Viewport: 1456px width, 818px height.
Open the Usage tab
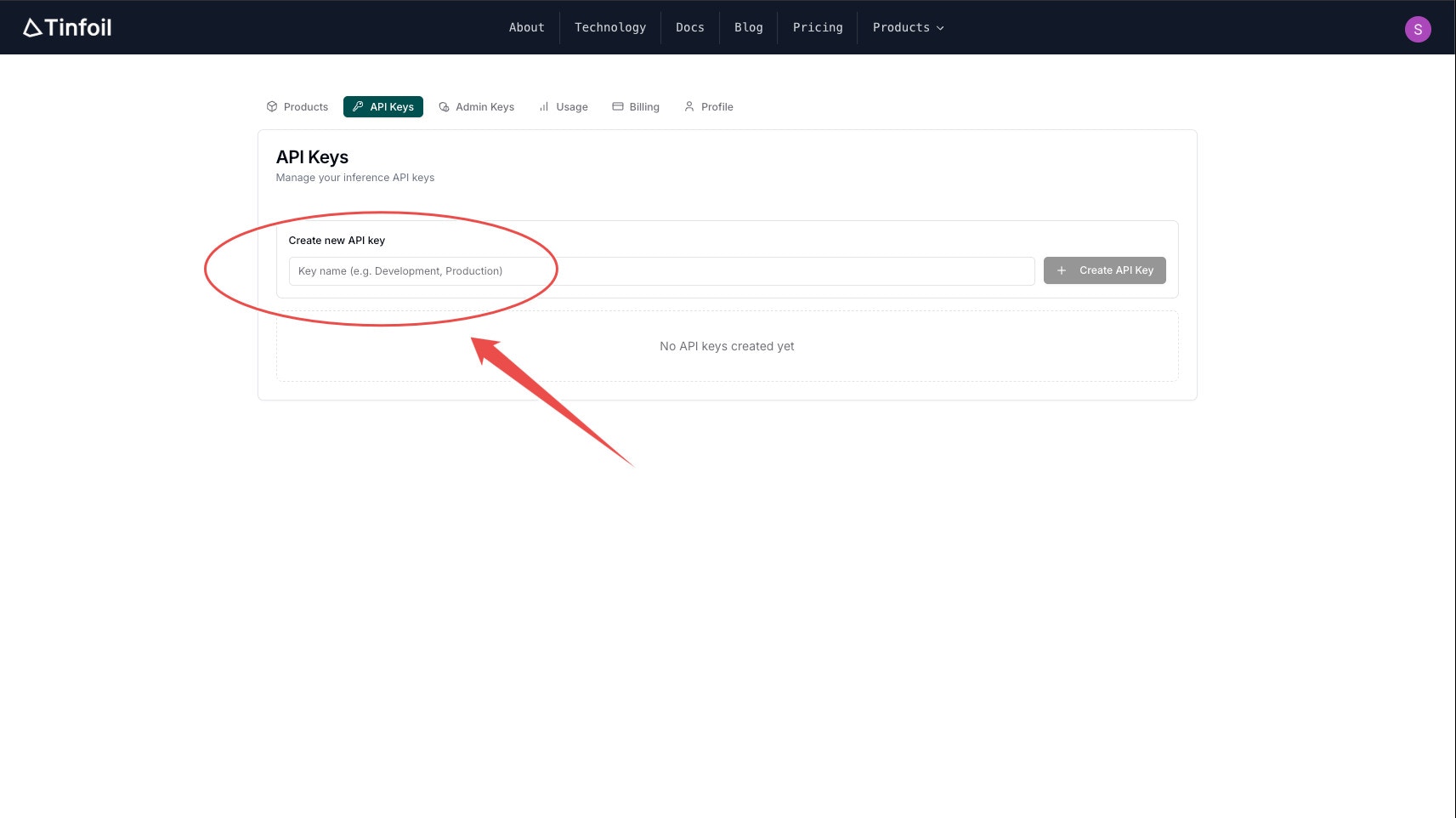click(x=564, y=107)
